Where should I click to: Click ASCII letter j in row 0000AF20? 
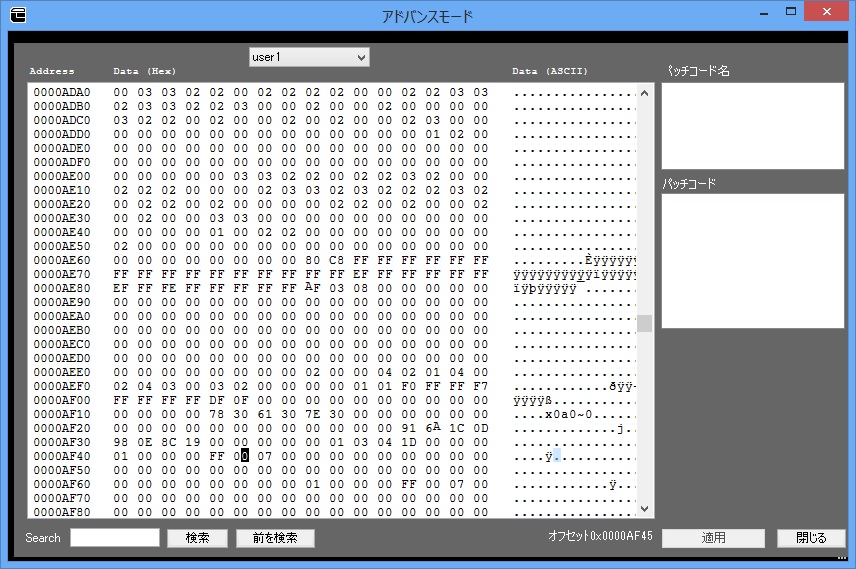tap(620, 429)
